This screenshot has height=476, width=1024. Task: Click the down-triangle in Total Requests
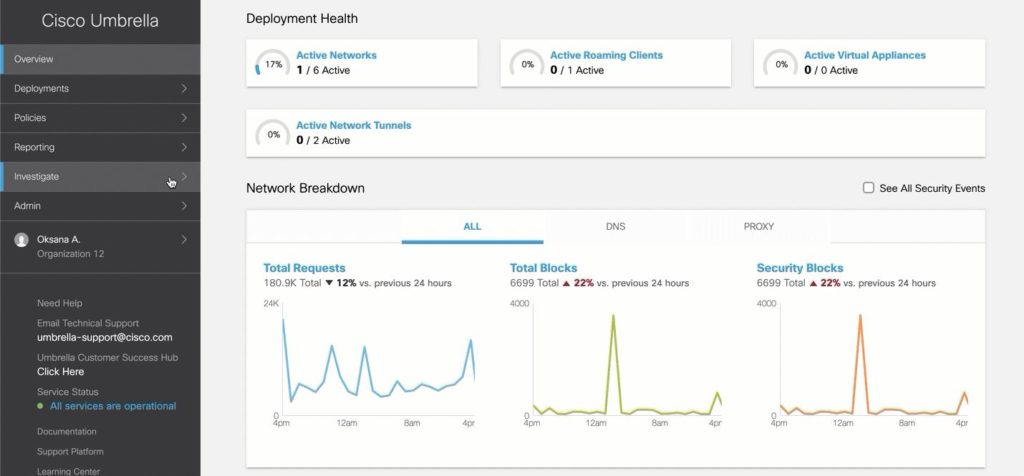[x=329, y=283]
